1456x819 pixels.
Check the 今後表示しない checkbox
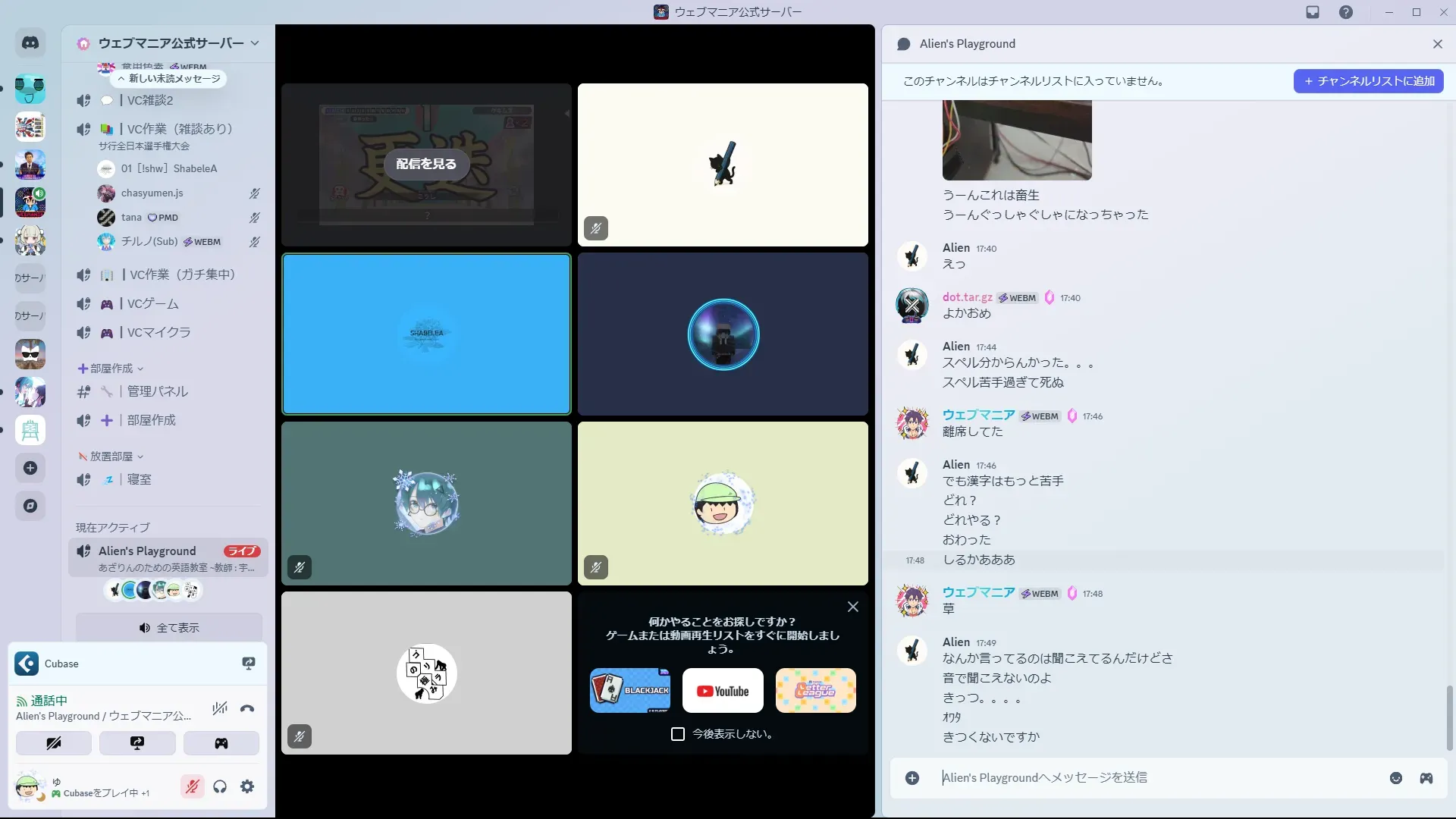(x=678, y=734)
